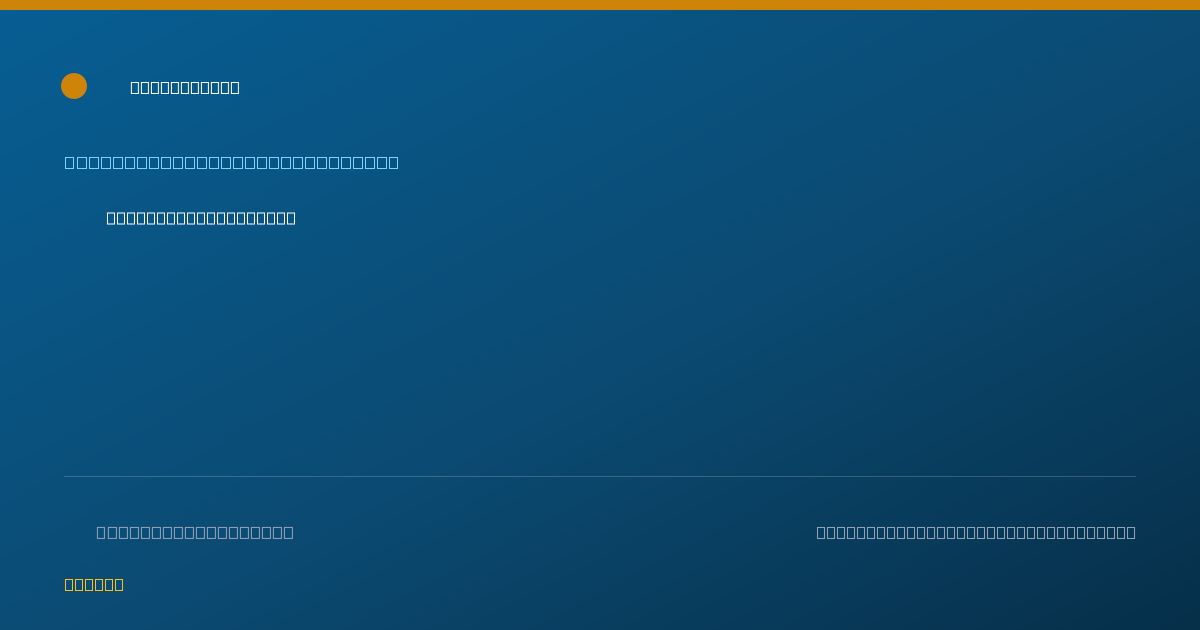This screenshot has width=1200, height=630.
Task: Click the orange bar along the top edge
Action: [600, 5]
